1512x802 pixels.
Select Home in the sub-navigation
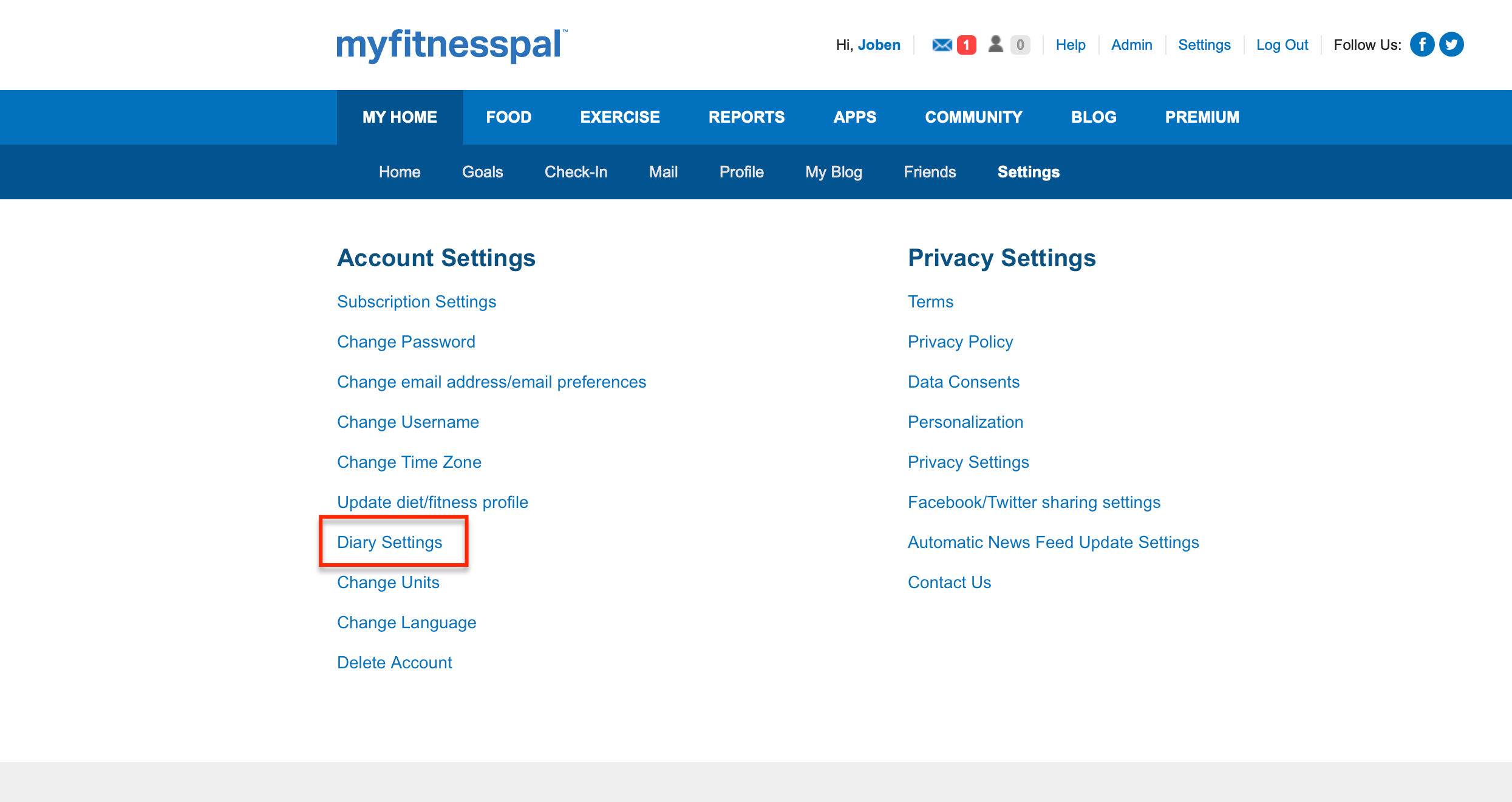(400, 172)
